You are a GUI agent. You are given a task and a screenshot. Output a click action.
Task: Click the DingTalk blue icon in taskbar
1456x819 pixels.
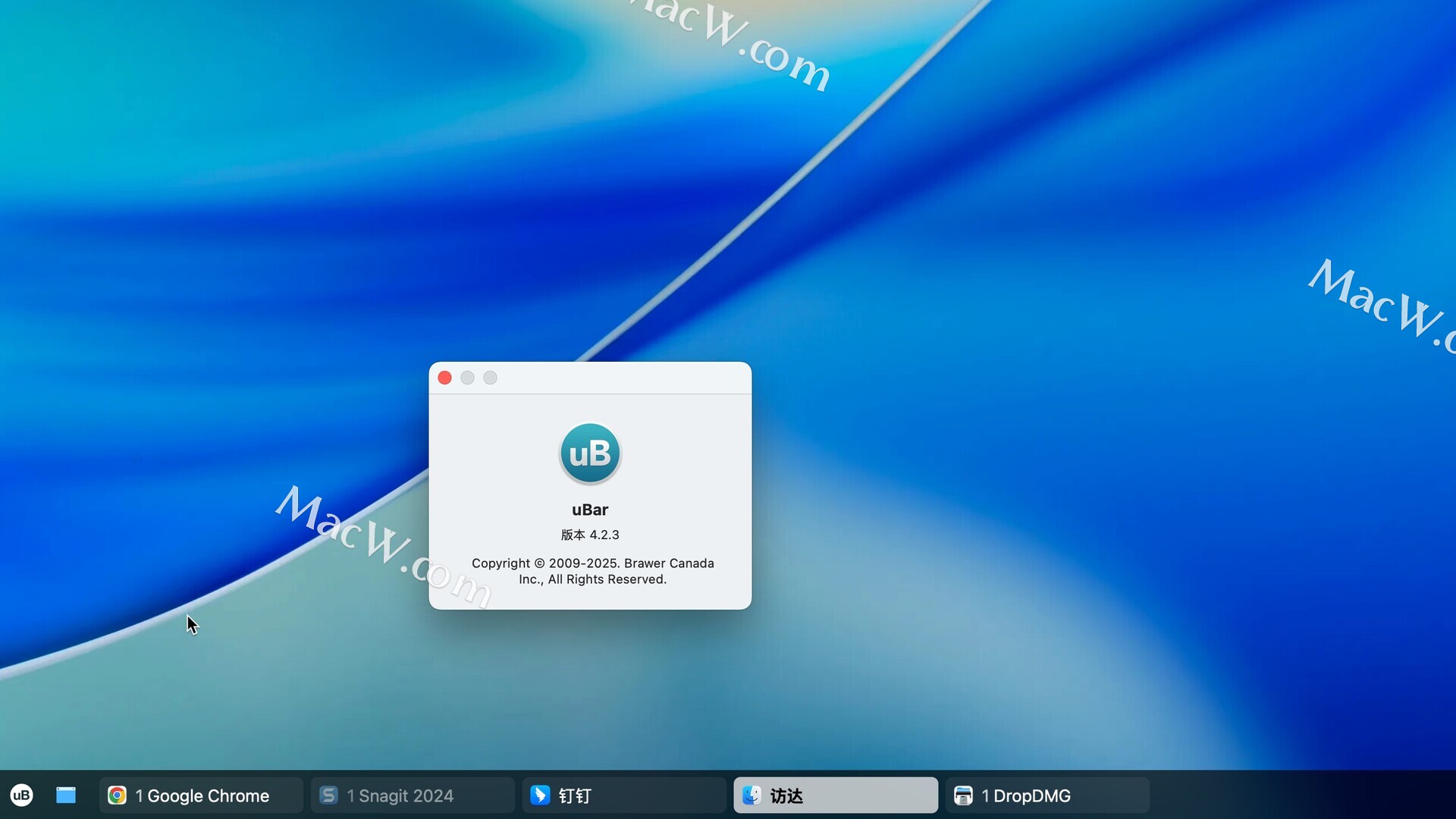coord(540,795)
